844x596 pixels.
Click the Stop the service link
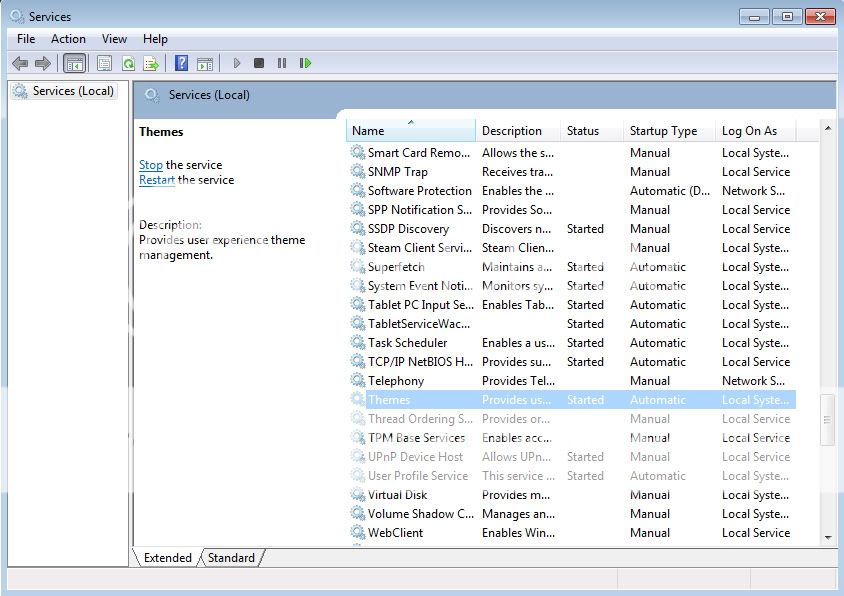point(150,165)
